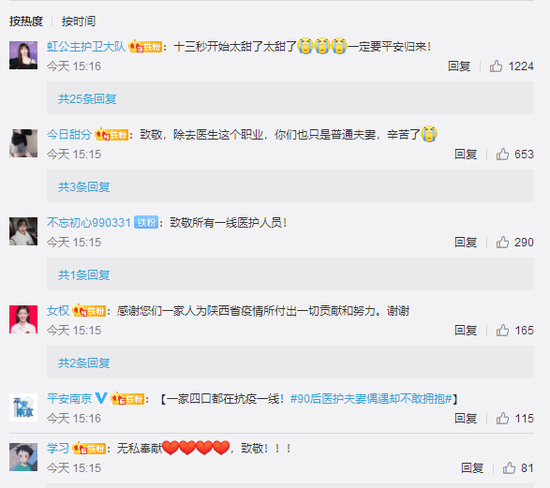Click 铁粉 badge next to 虹公主护卫大队
The height and width of the screenshot is (488, 550).
tap(146, 46)
